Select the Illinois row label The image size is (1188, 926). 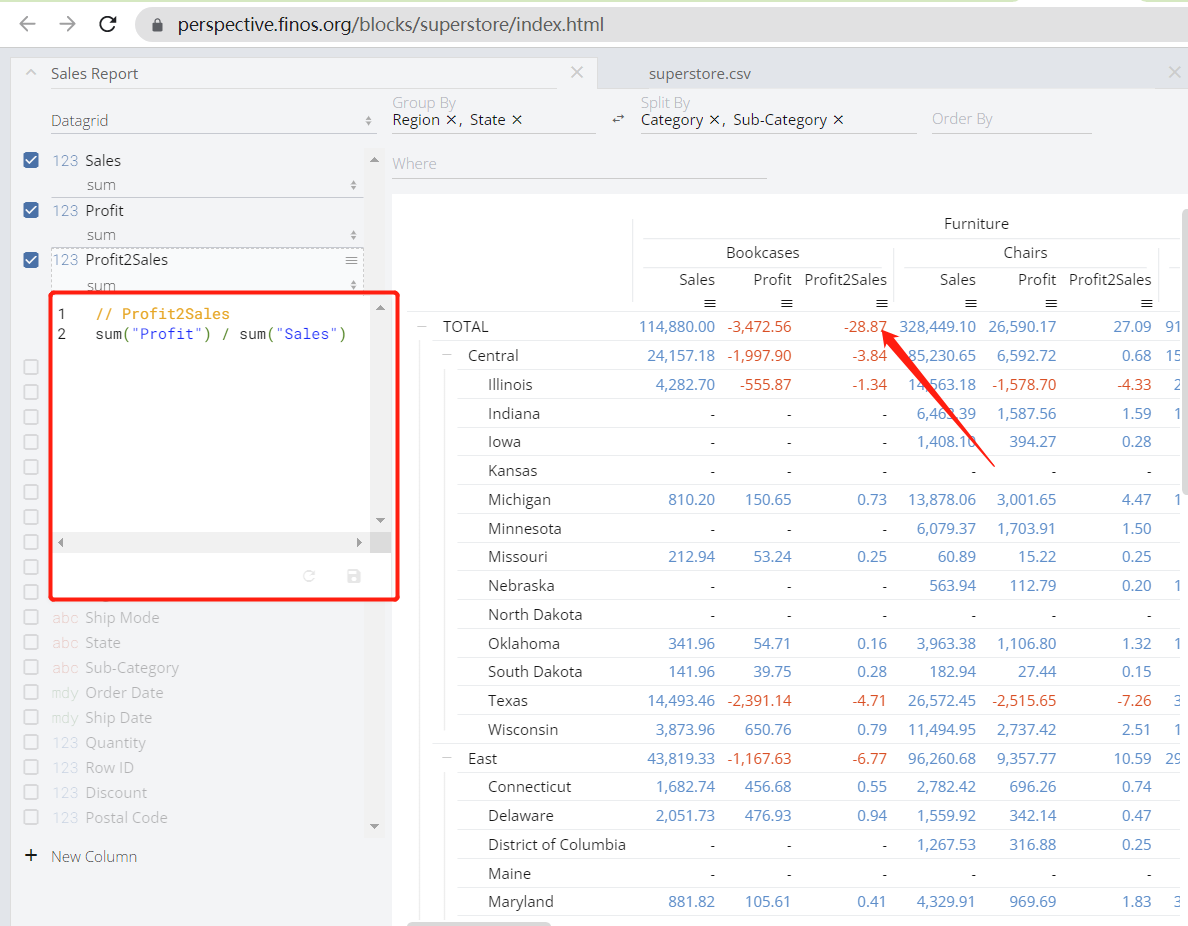[510, 384]
